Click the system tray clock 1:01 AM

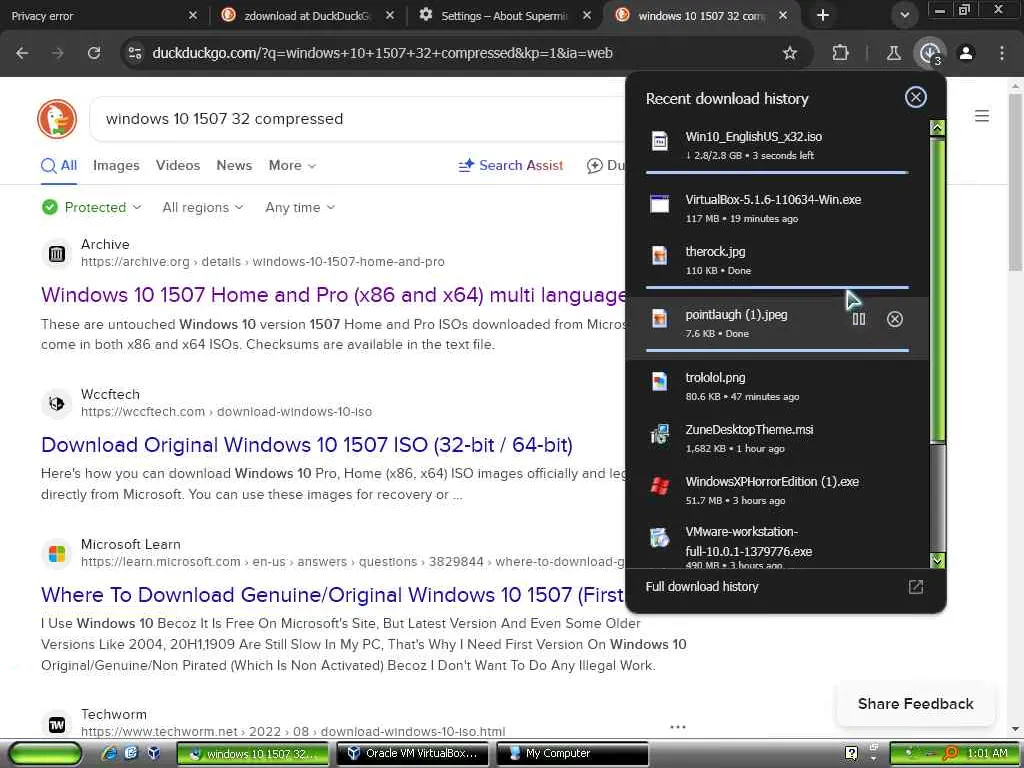(987, 754)
